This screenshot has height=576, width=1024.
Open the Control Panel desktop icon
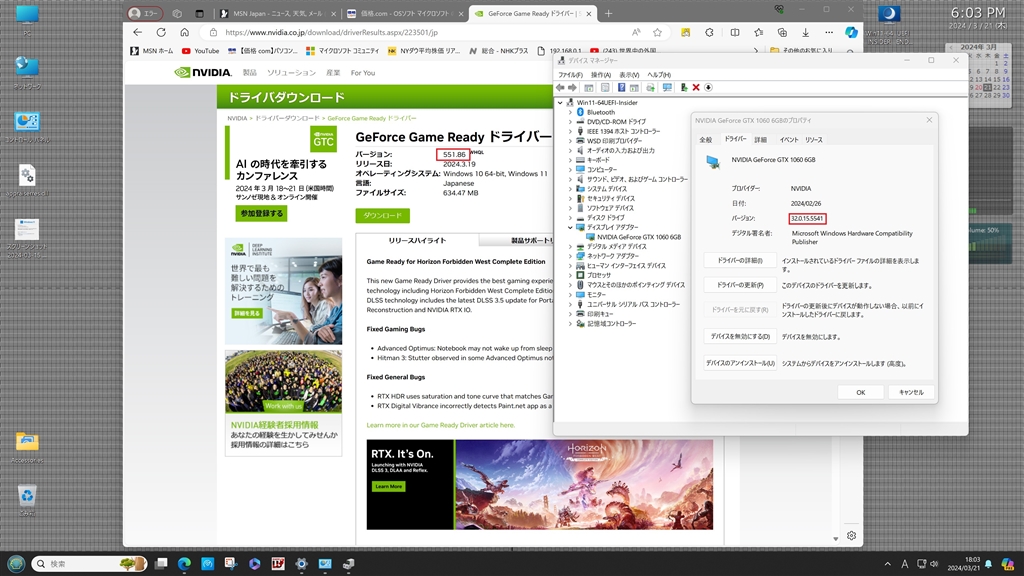point(27,127)
